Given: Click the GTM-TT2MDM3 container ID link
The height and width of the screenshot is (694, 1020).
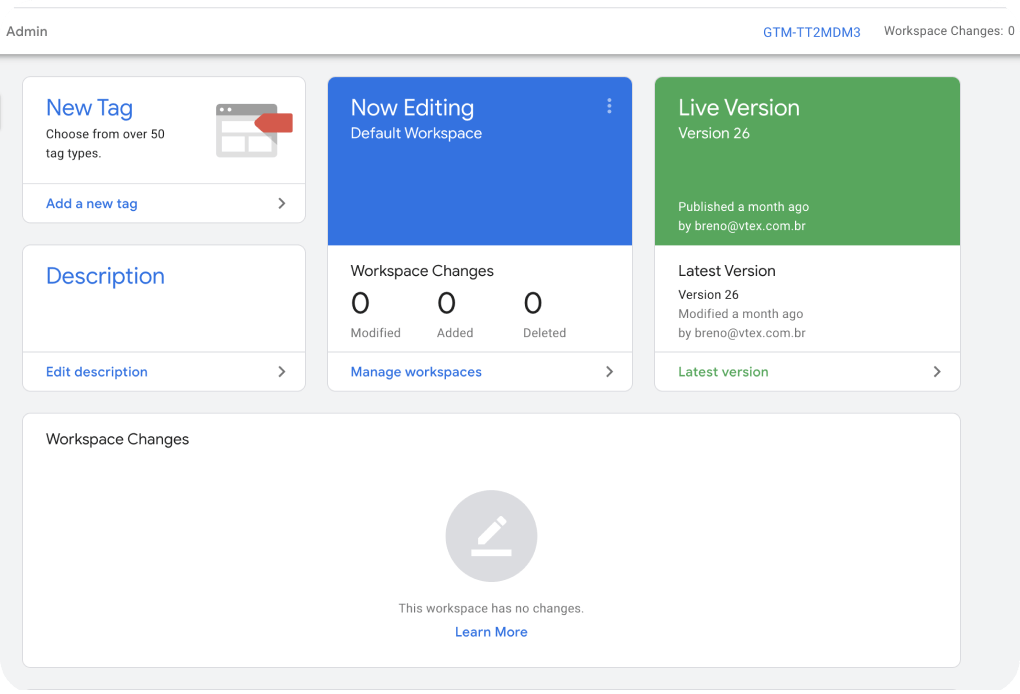Looking at the screenshot, I should click(x=811, y=32).
